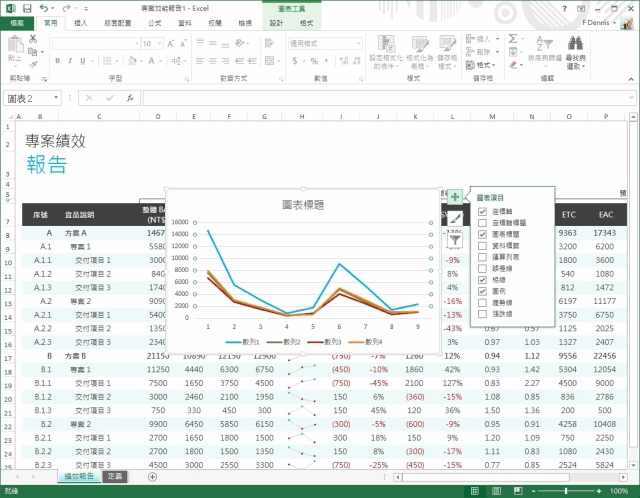
Task: Increase font size with the larger A icon
Action: coord(171,43)
